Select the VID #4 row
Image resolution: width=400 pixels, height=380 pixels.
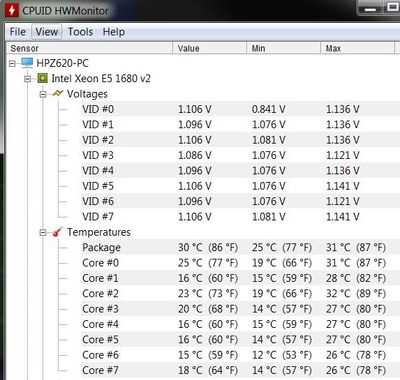point(240,170)
